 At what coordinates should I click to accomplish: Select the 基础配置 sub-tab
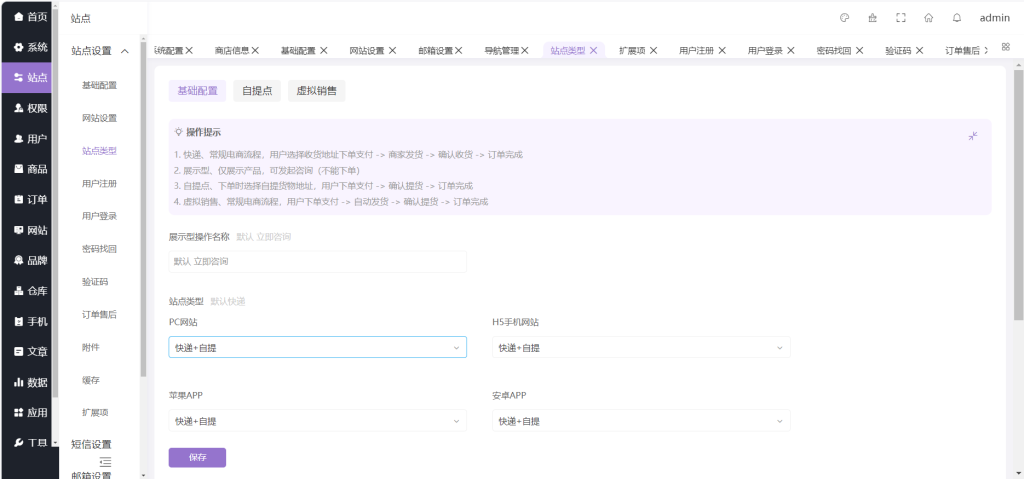click(197, 91)
